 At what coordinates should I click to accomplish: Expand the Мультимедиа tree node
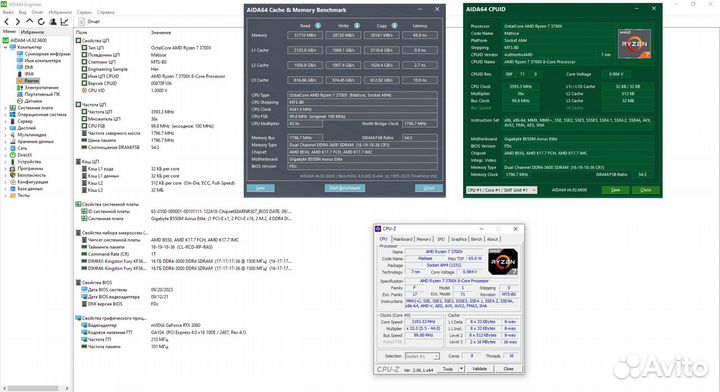click(6, 134)
